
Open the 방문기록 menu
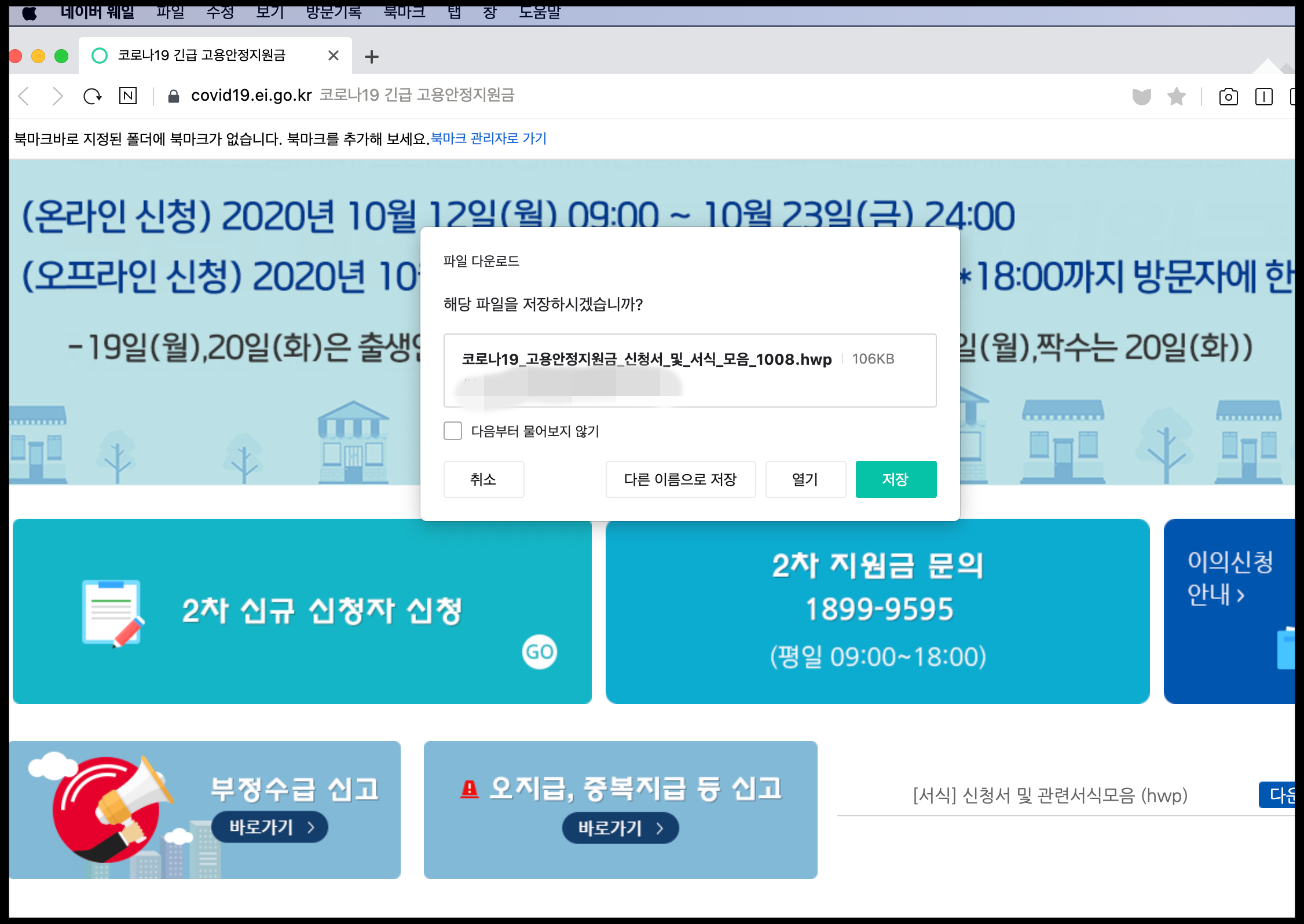coord(334,12)
